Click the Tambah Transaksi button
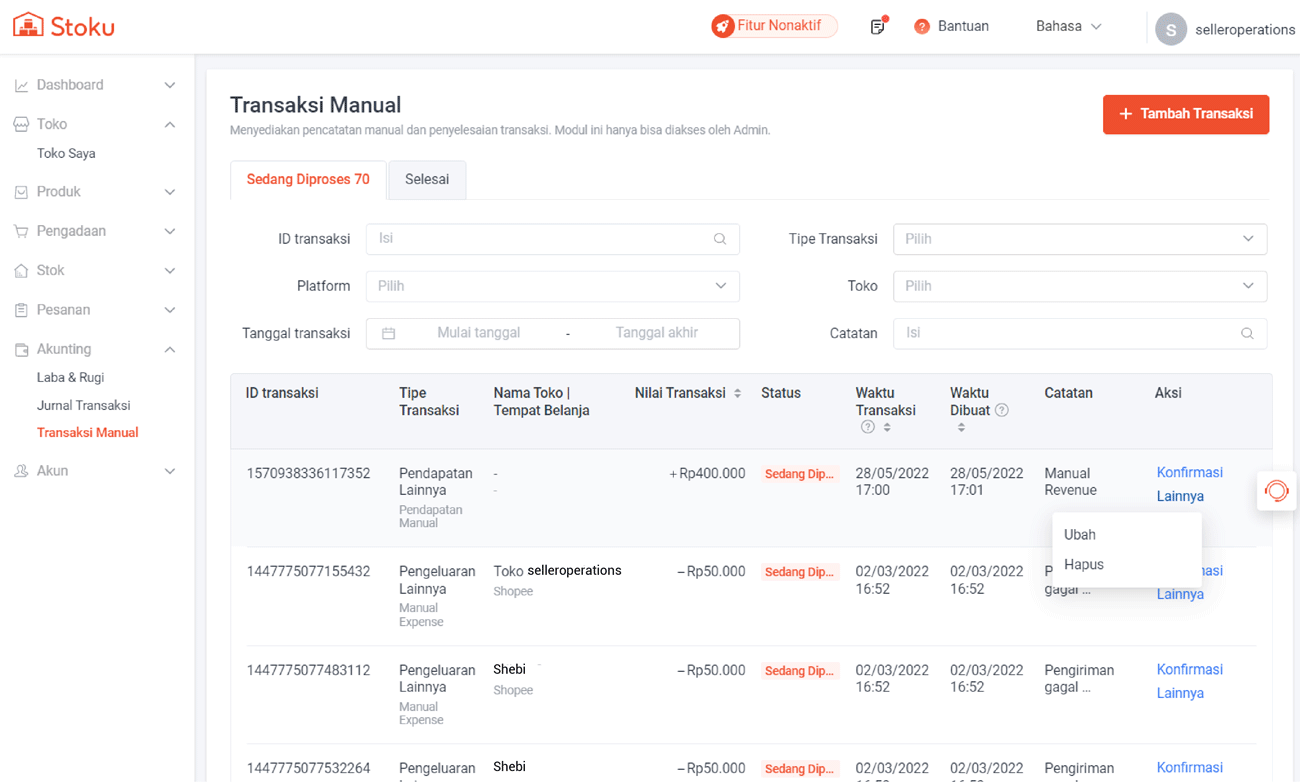The image size is (1300, 782). pos(1185,114)
